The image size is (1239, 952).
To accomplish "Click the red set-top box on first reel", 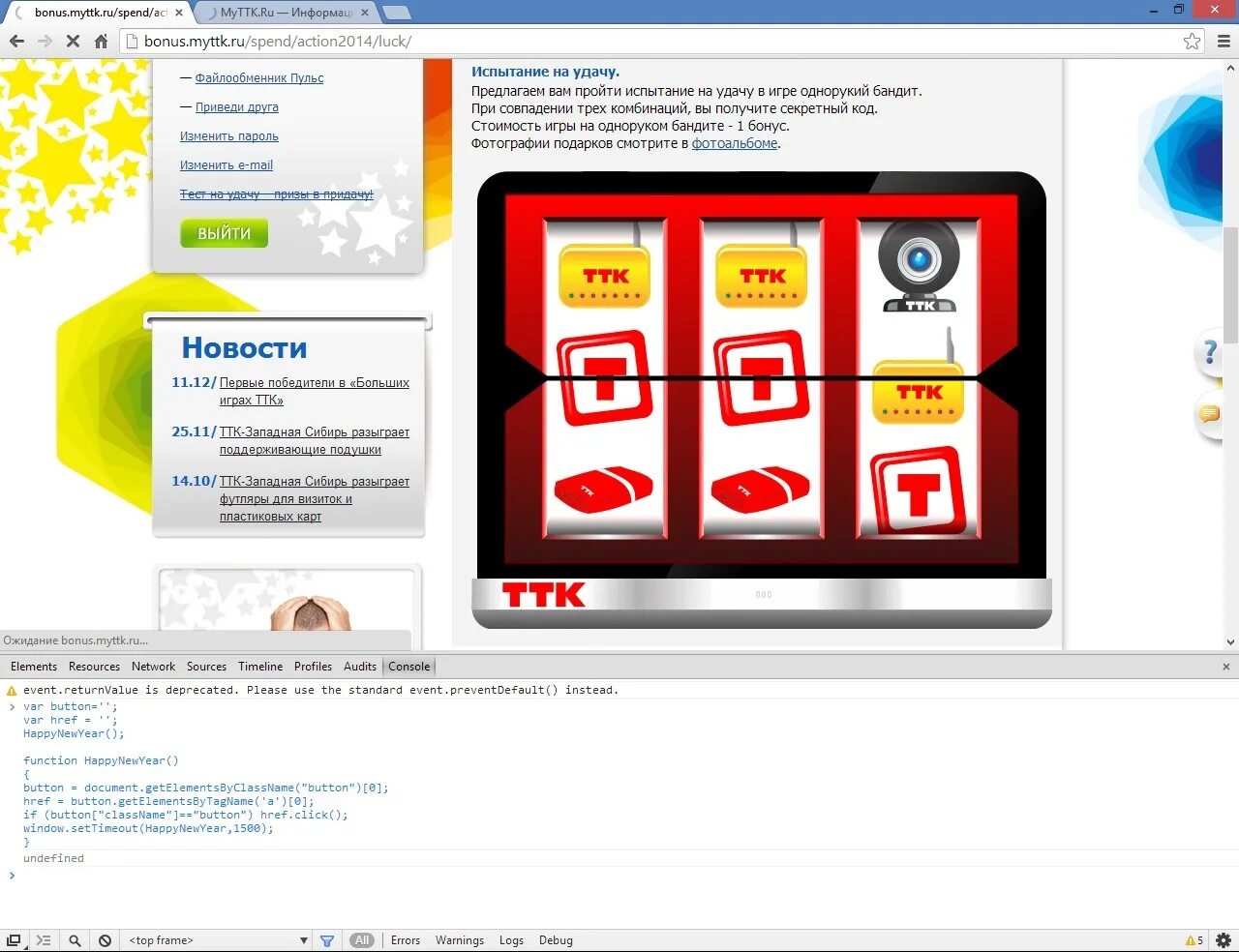I will (x=604, y=490).
